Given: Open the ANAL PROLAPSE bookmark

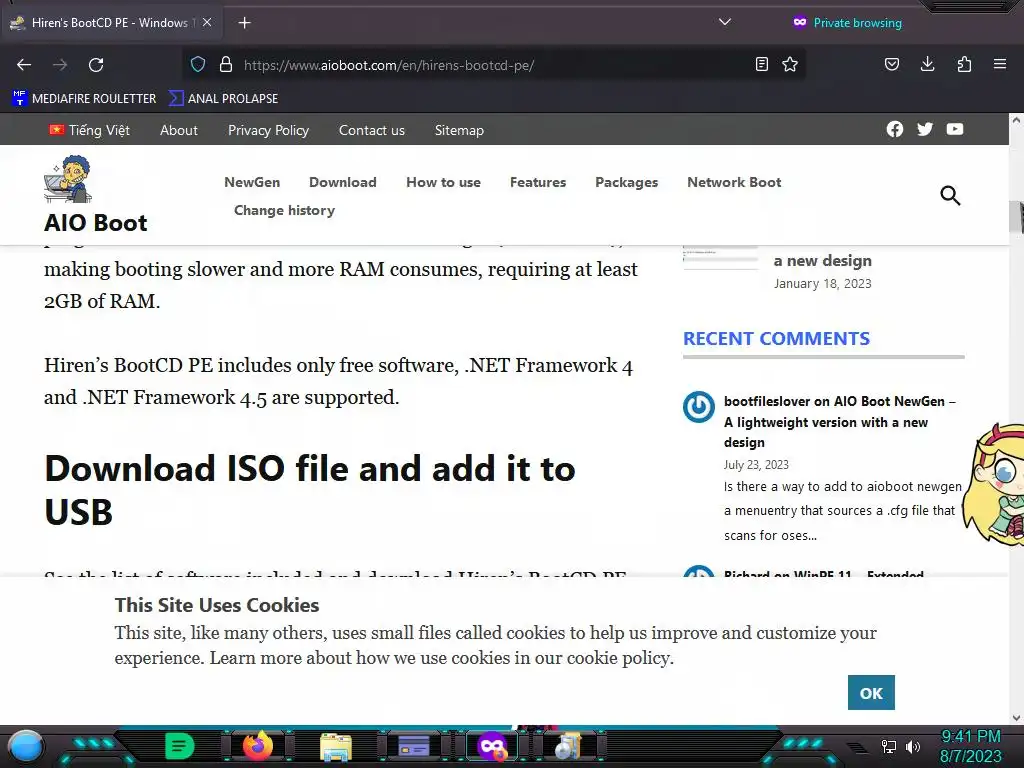Looking at the screenshot, I should pyautogui.click(x=223, y=99).
